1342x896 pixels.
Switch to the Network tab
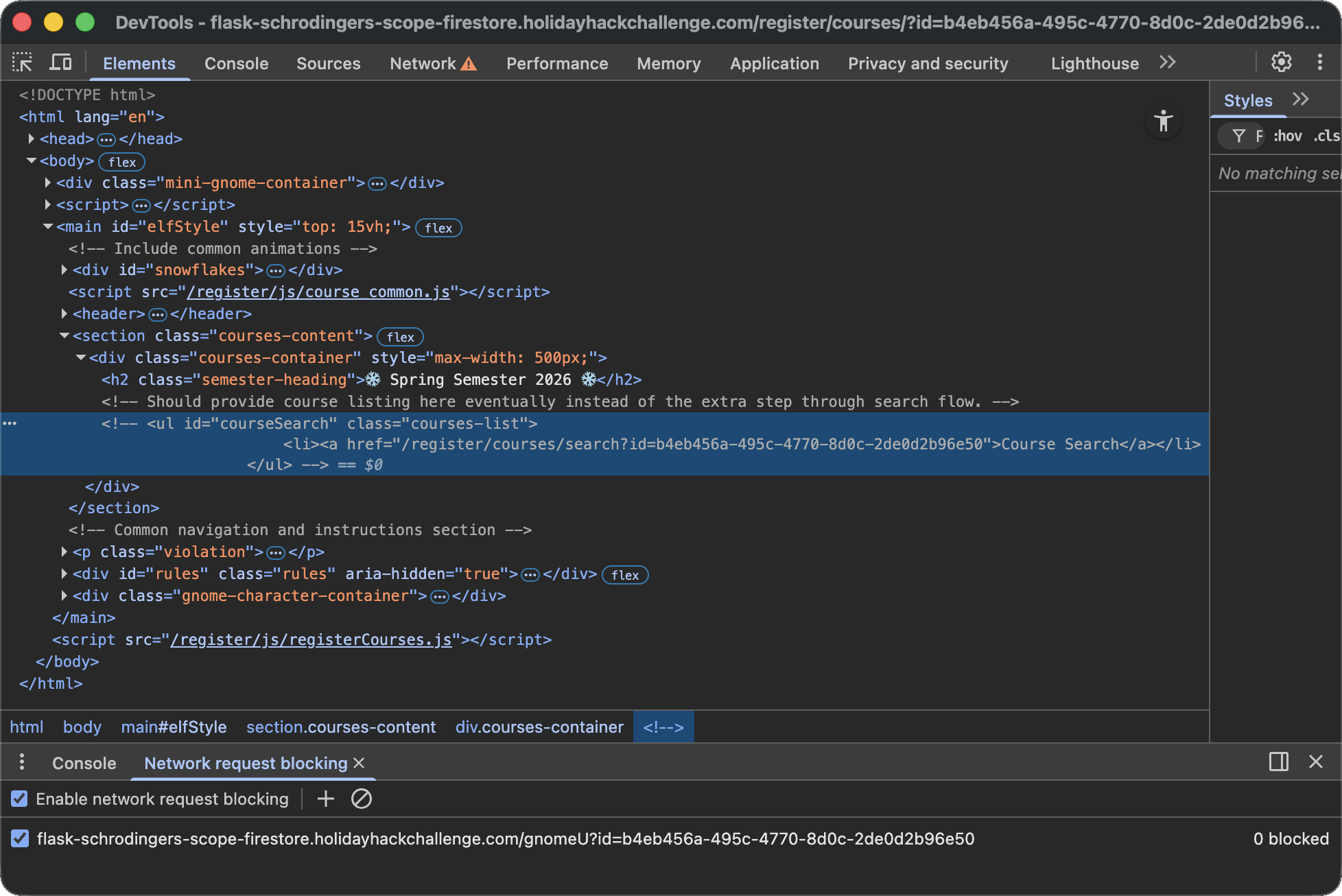[423, 63]
